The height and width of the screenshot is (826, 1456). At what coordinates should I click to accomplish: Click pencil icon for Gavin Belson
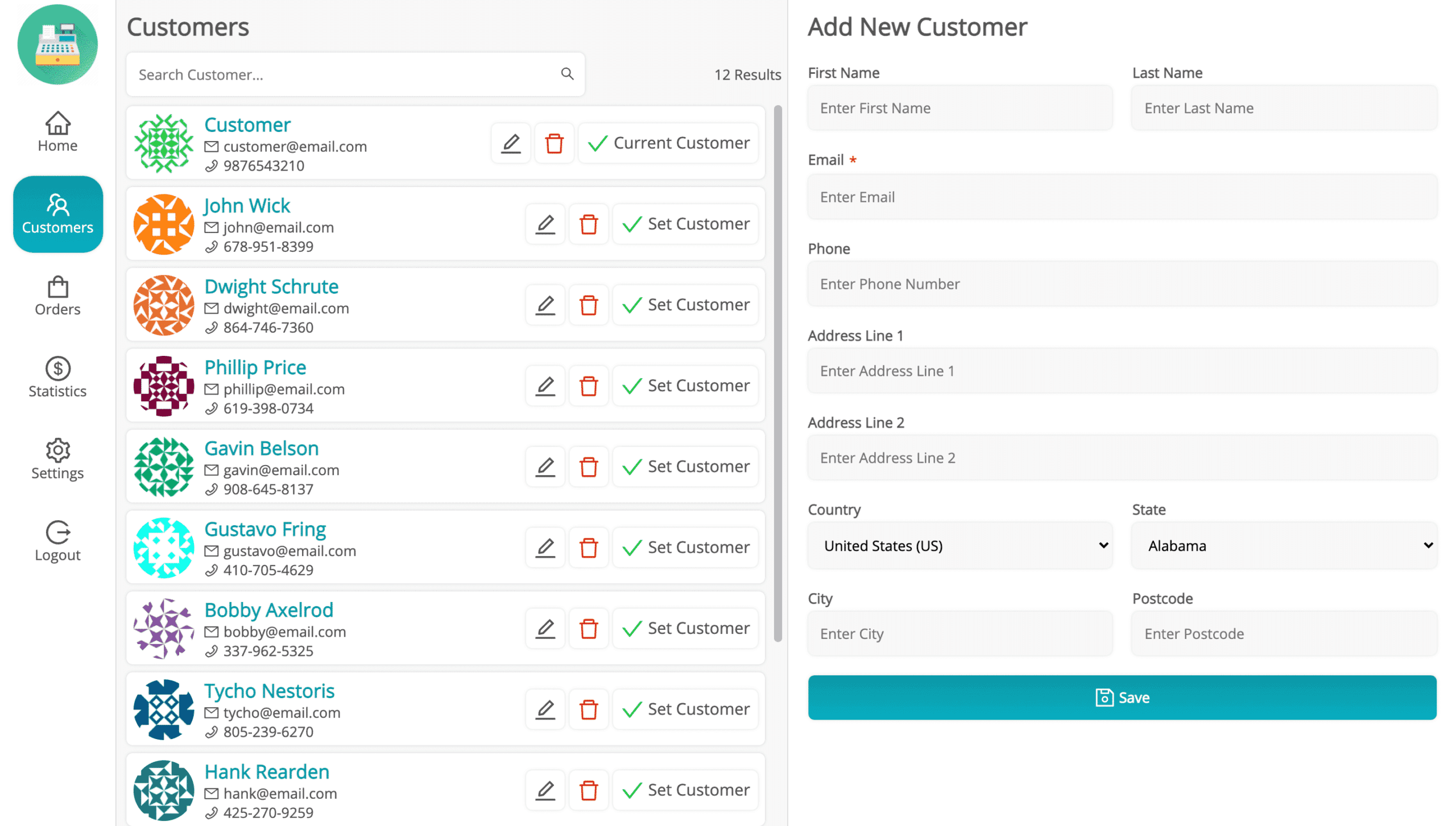(x=545, y=467)
